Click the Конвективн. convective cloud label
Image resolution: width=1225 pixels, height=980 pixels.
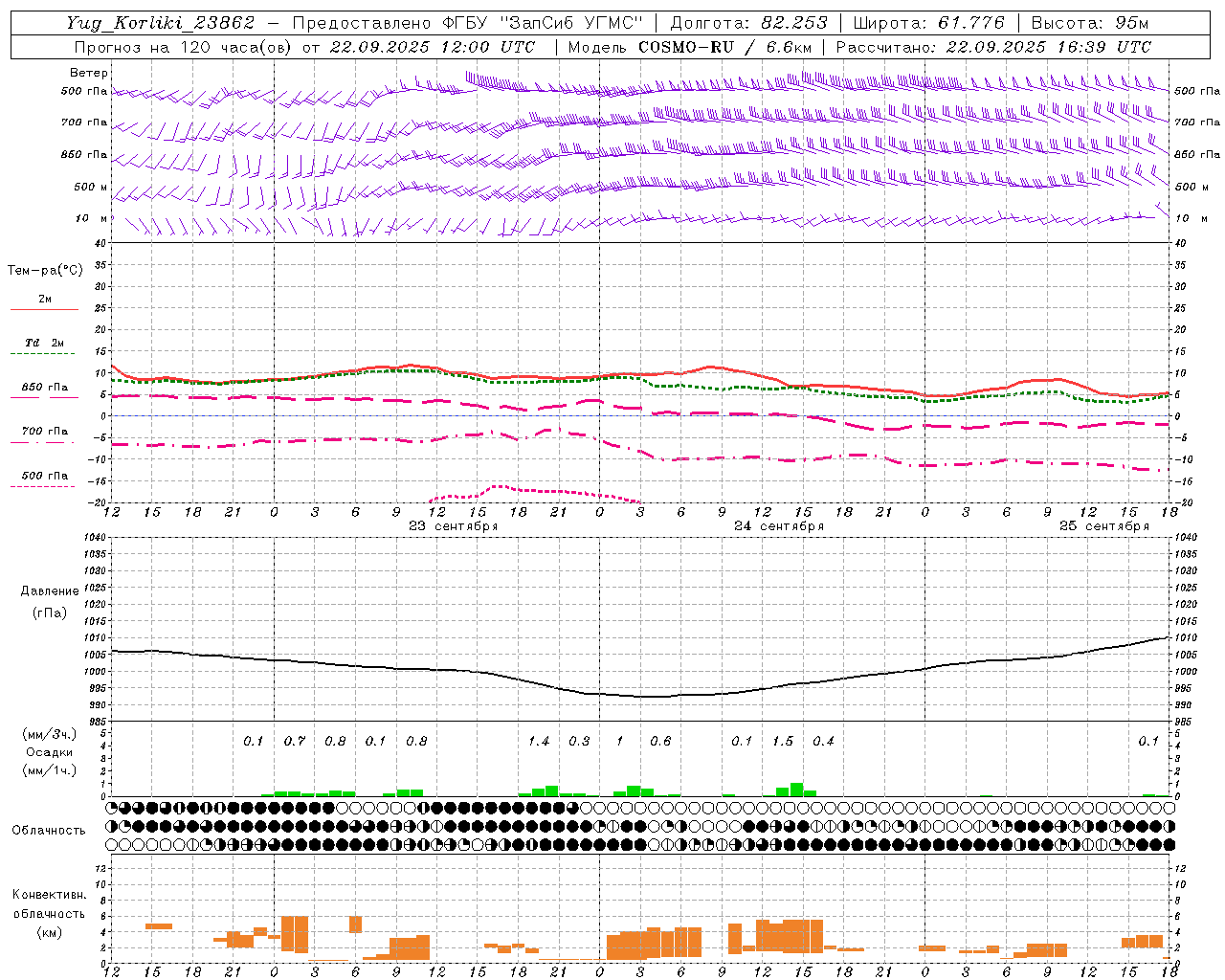[x=49, y=895]
